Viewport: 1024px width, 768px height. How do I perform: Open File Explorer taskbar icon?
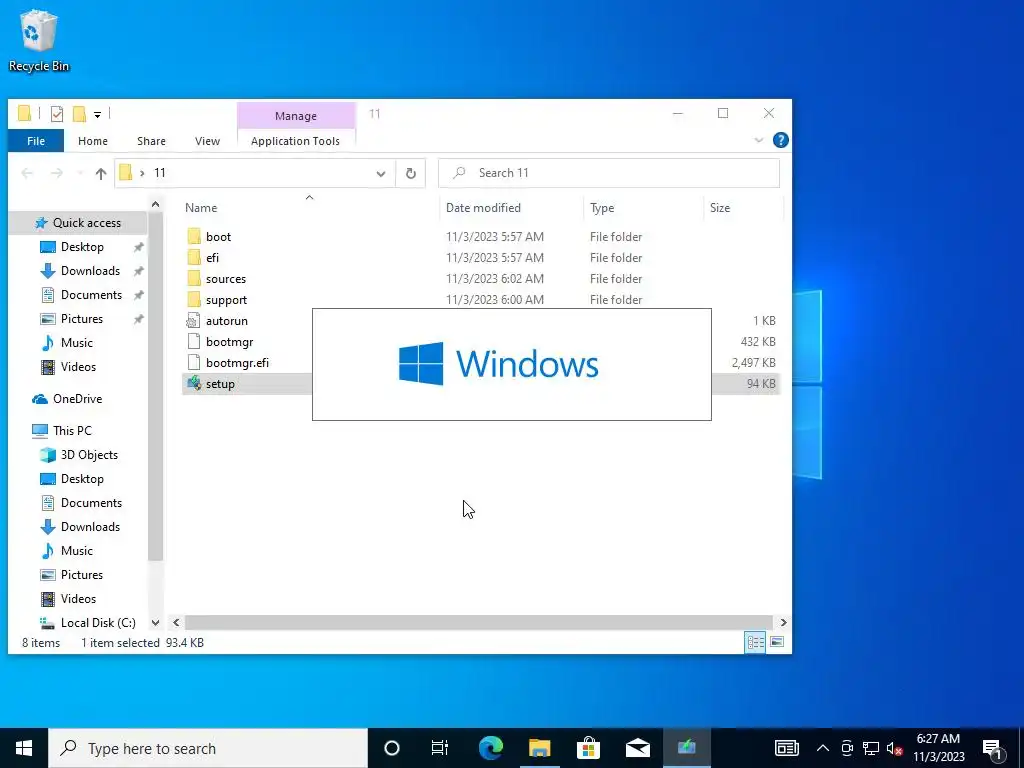pyautogui.click(x=539, y=748)
